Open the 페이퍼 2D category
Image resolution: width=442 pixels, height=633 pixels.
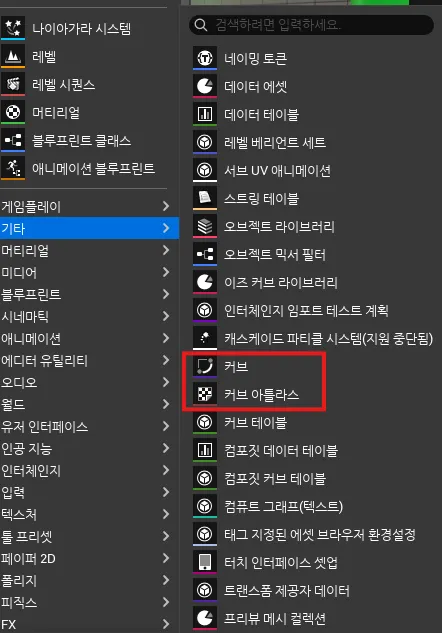click(89, 558)
